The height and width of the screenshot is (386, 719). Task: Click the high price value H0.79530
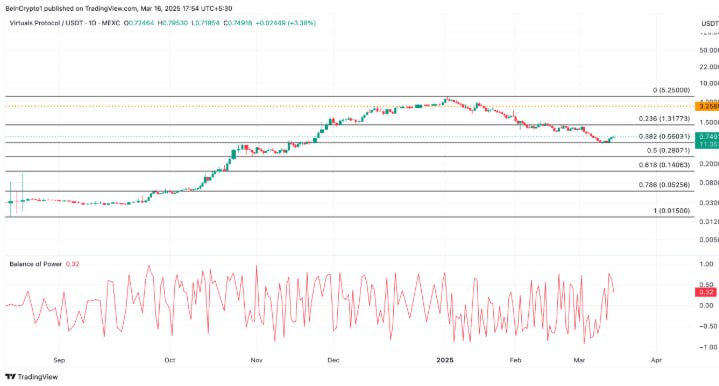173,23
